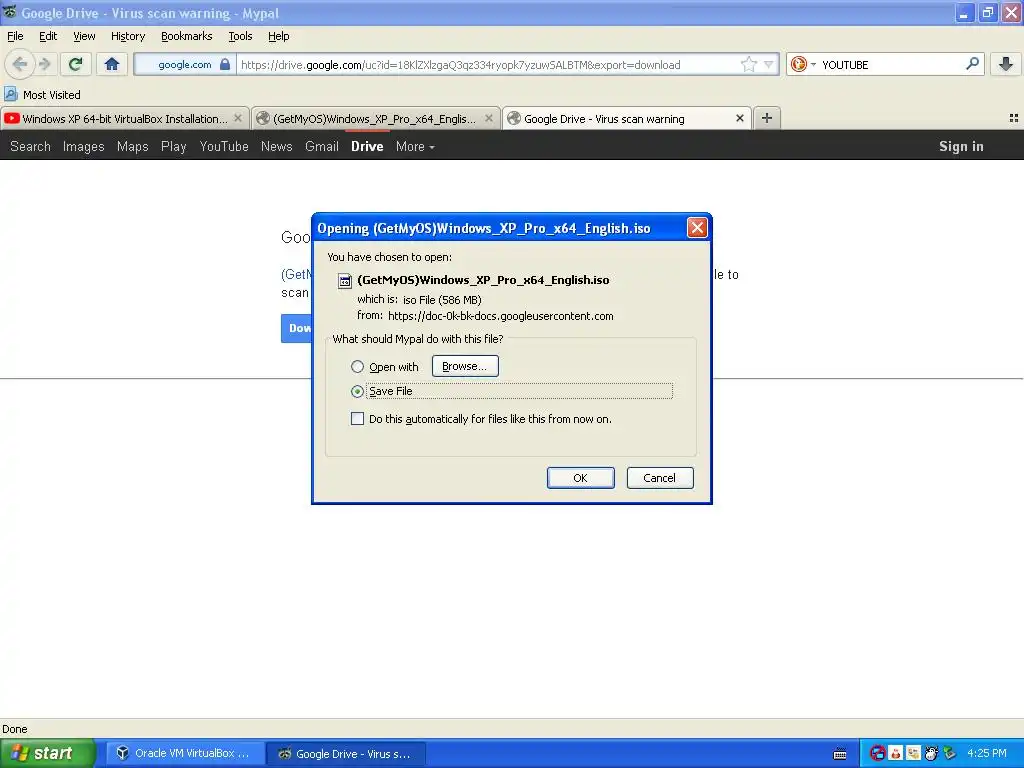Image resolution: width=1024 pixels, height=768 pixels.
Task: Enable Do this automatically for files checkbox
Action: (357, 419)
